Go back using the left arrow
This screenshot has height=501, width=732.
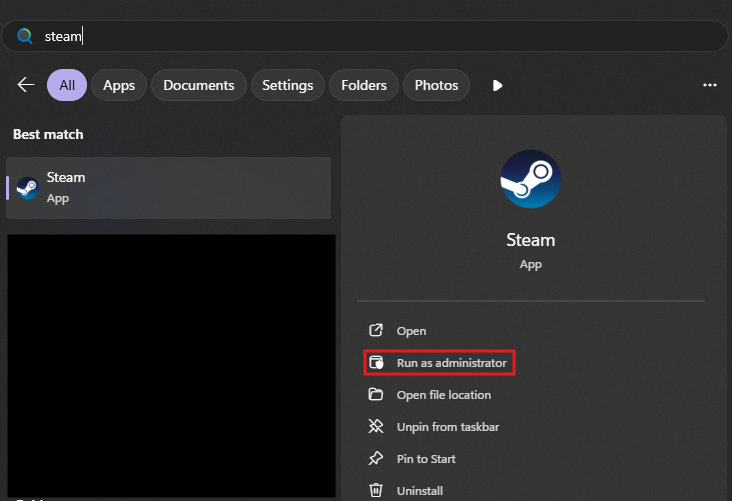pyautogui.click(x=26, y=85)
